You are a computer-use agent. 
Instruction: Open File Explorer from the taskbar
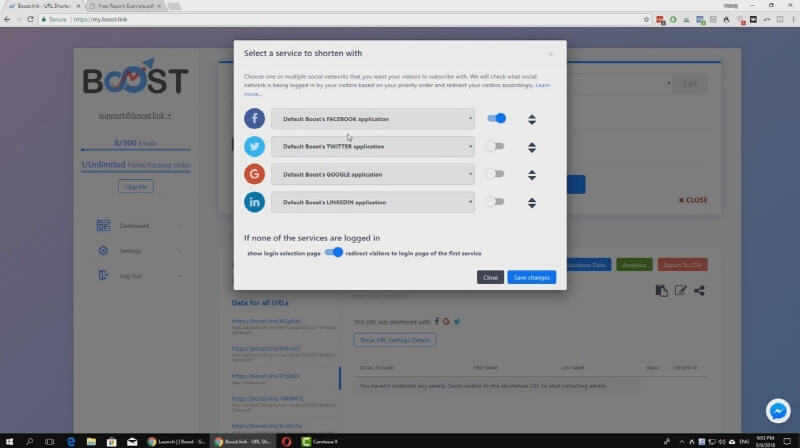pyautogui.click(x=91, y=441)
